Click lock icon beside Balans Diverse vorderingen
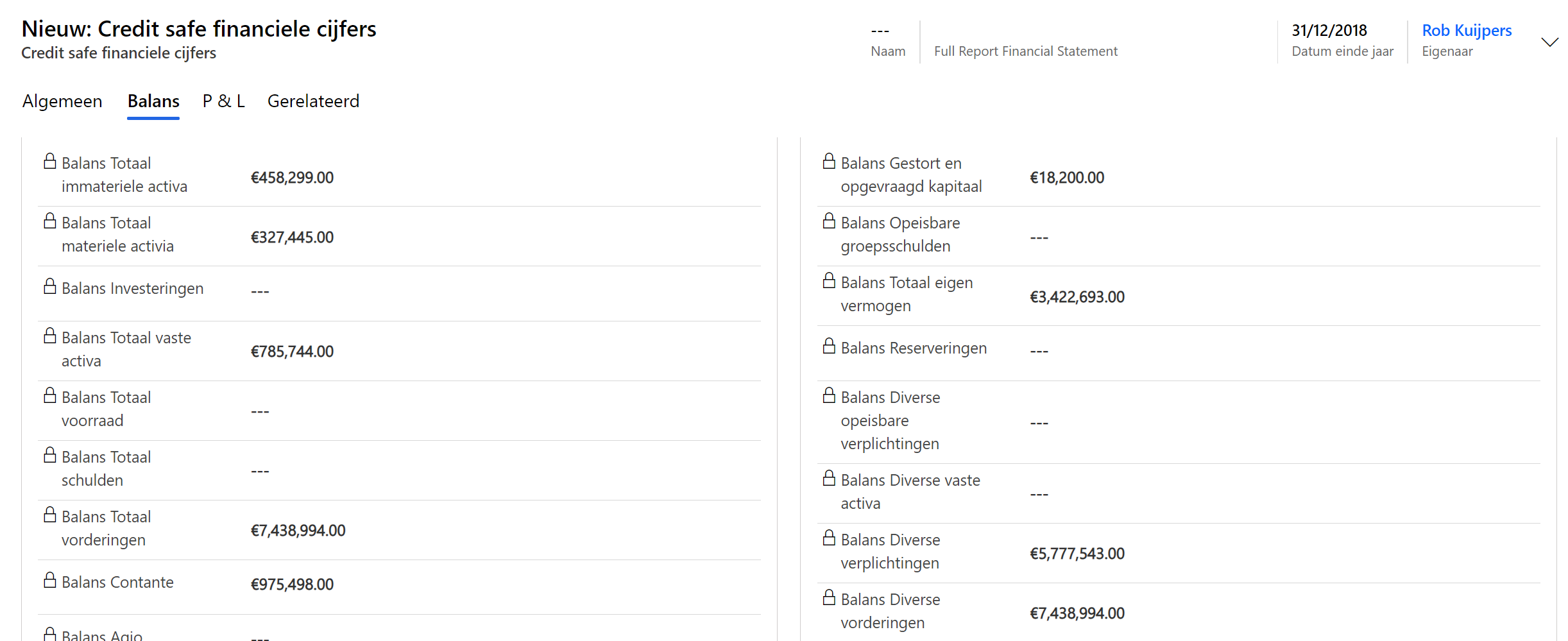Image resolution: width=1568 pixels, height=641 pixels. point(830,597)
